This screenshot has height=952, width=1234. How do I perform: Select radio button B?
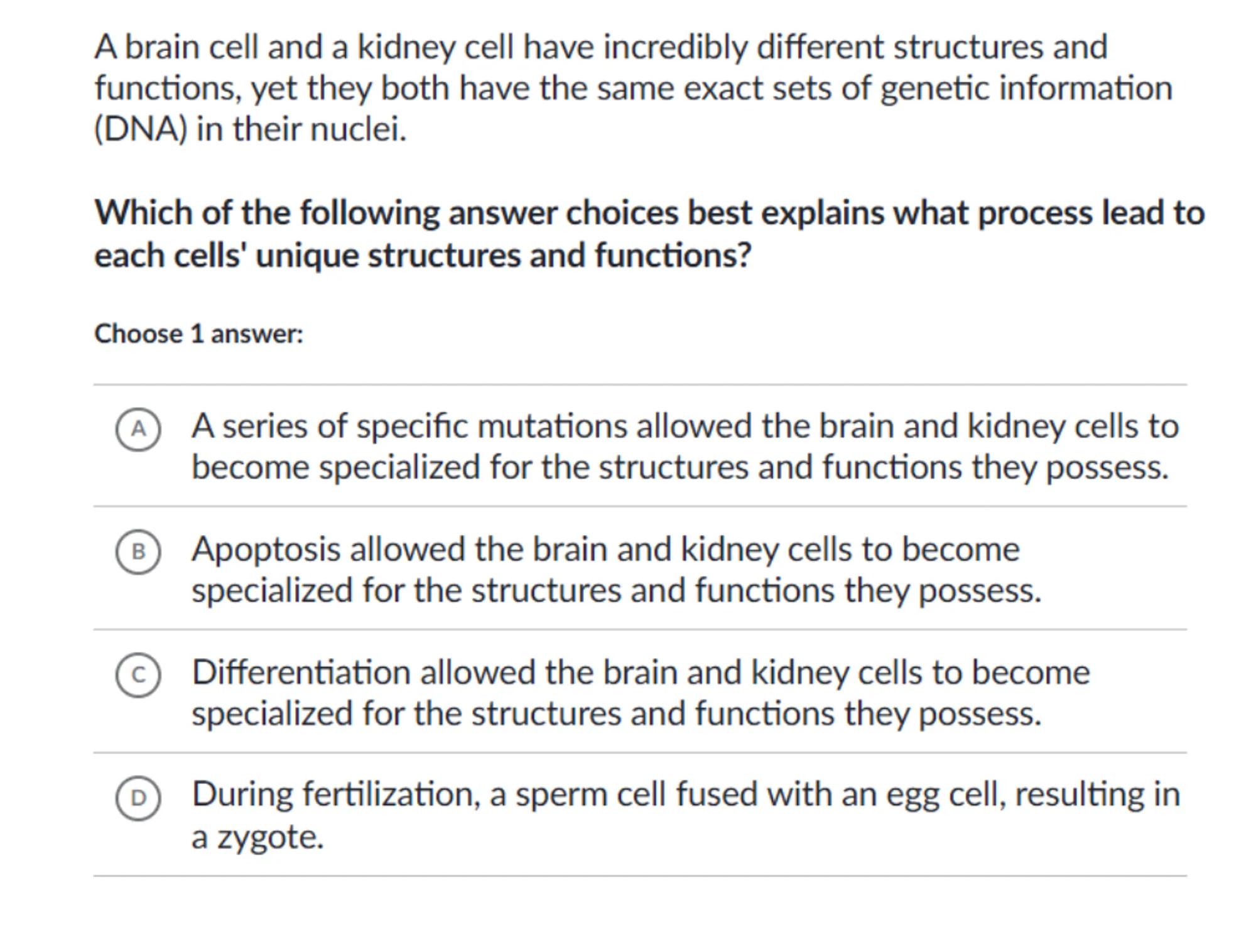coord(138,552)
